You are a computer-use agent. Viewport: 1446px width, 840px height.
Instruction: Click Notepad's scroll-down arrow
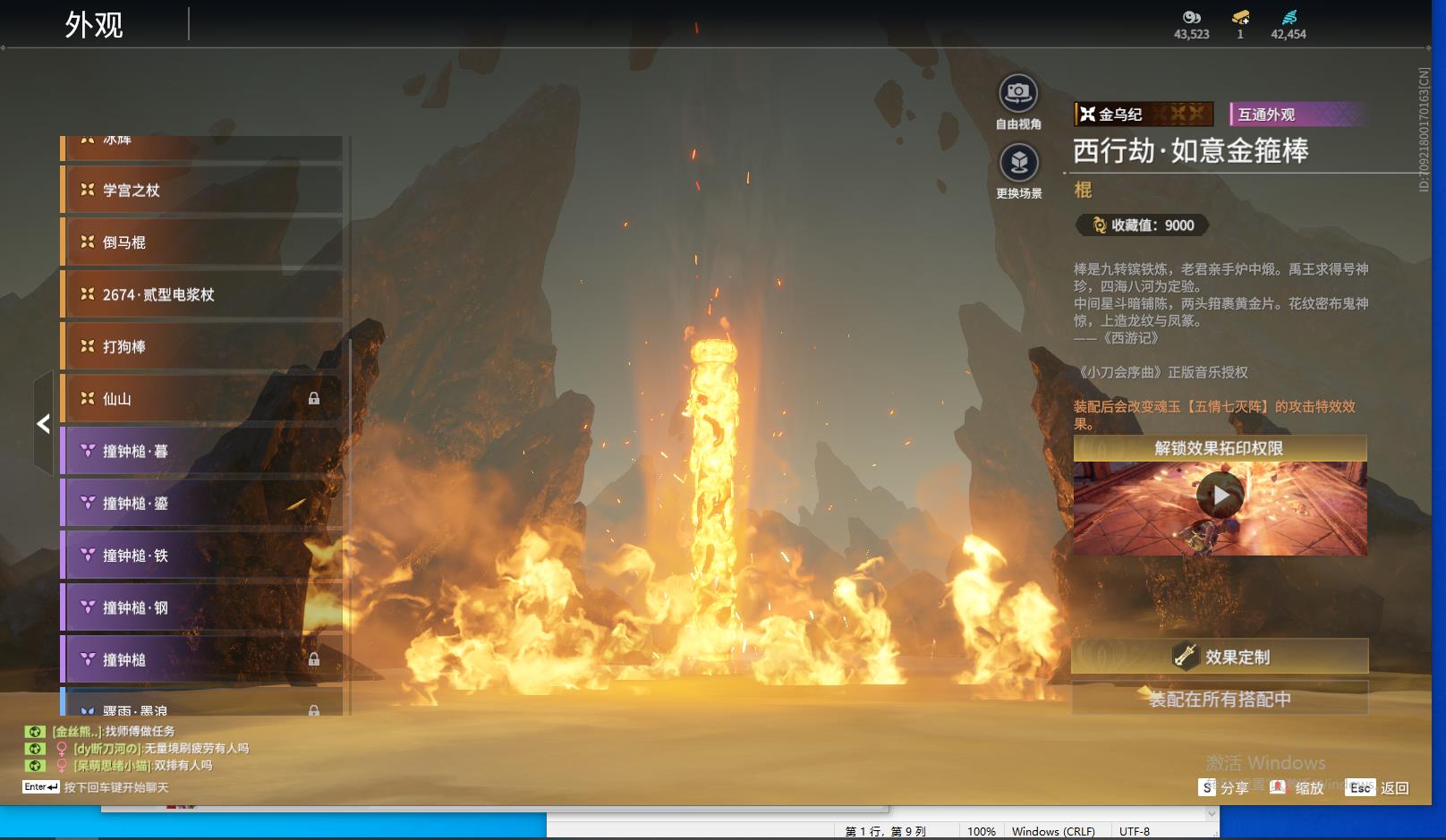[1212, 814]
